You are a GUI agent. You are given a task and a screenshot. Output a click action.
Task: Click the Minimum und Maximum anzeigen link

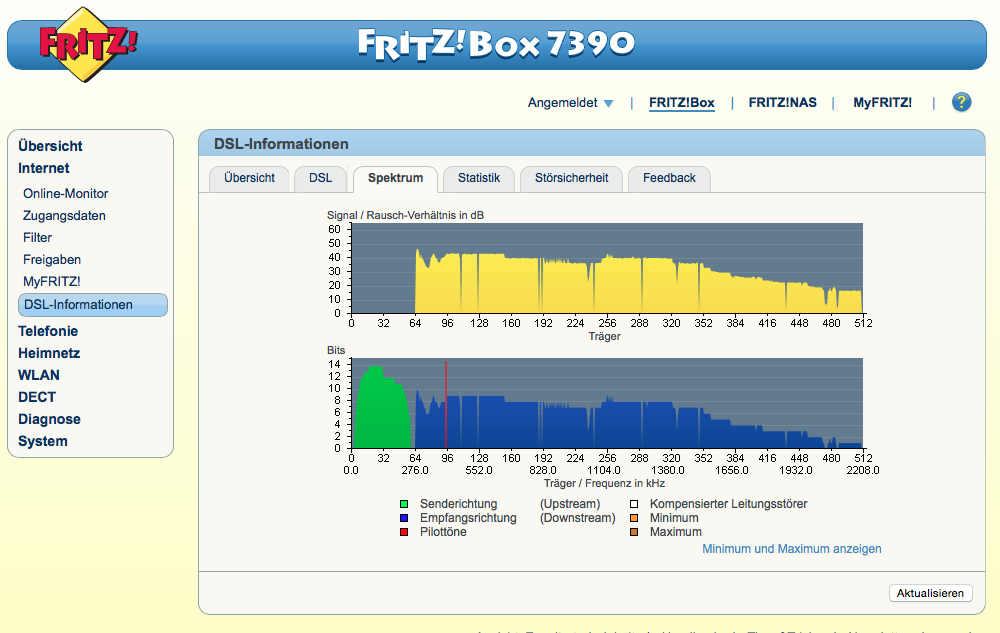(x=791, y=549)
